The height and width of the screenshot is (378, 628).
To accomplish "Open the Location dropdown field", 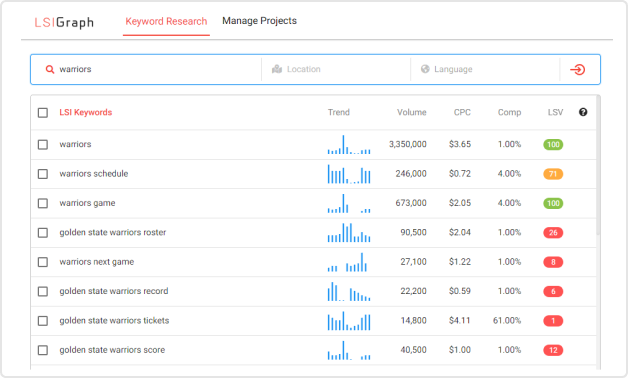I will point(336,69).
